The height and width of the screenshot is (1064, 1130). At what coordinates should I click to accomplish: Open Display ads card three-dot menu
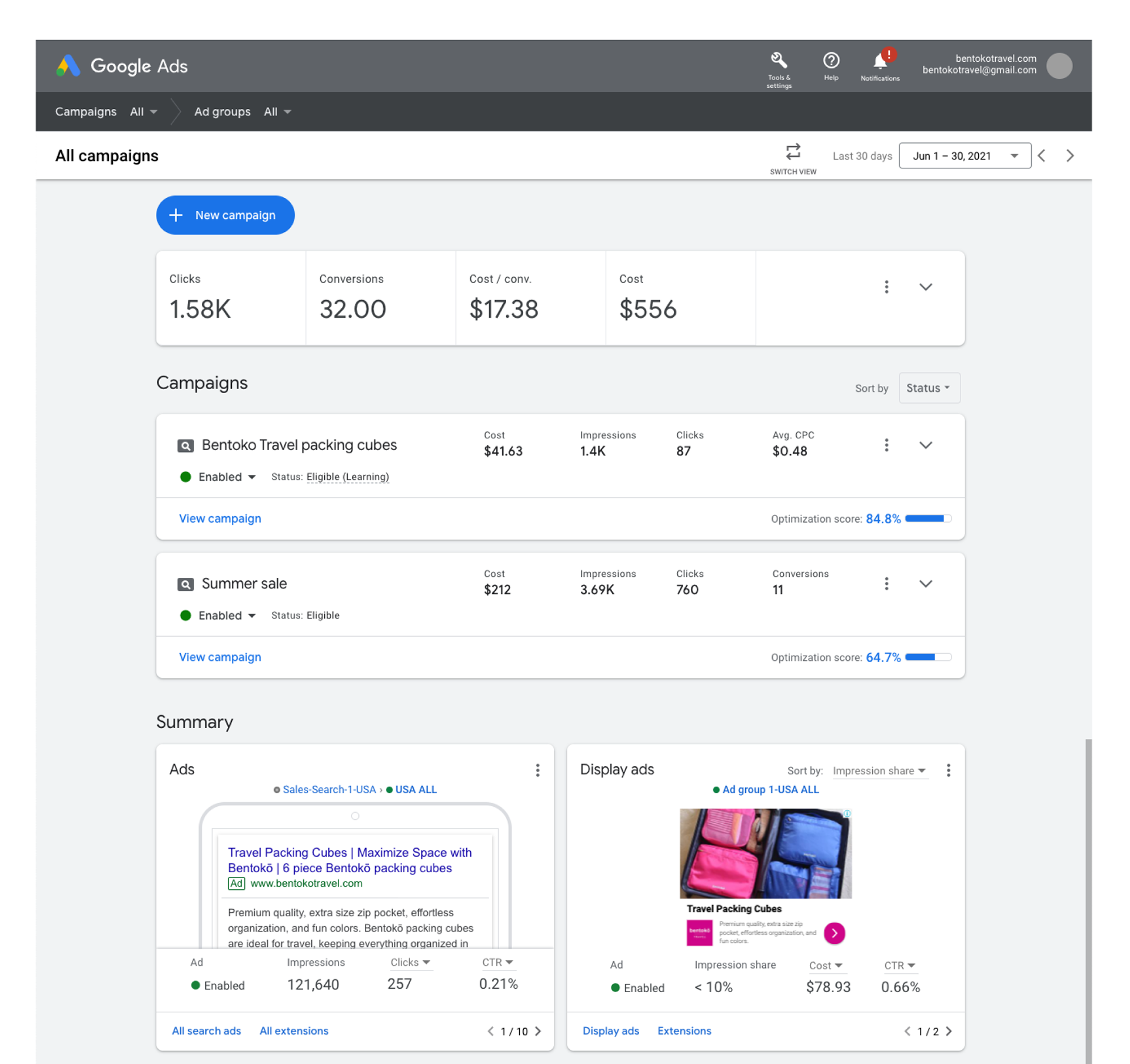pos(948,770)
